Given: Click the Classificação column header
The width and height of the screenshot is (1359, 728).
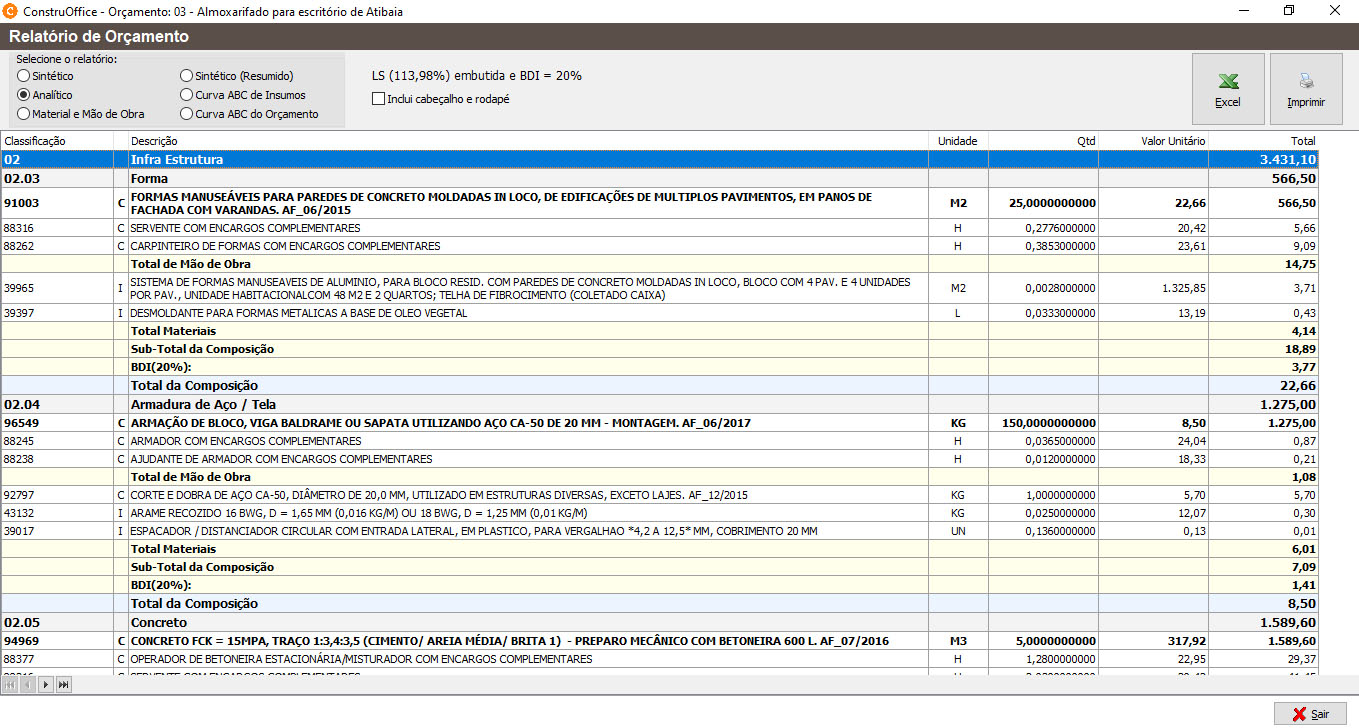Looking at the screenshot, I should 57,141.
